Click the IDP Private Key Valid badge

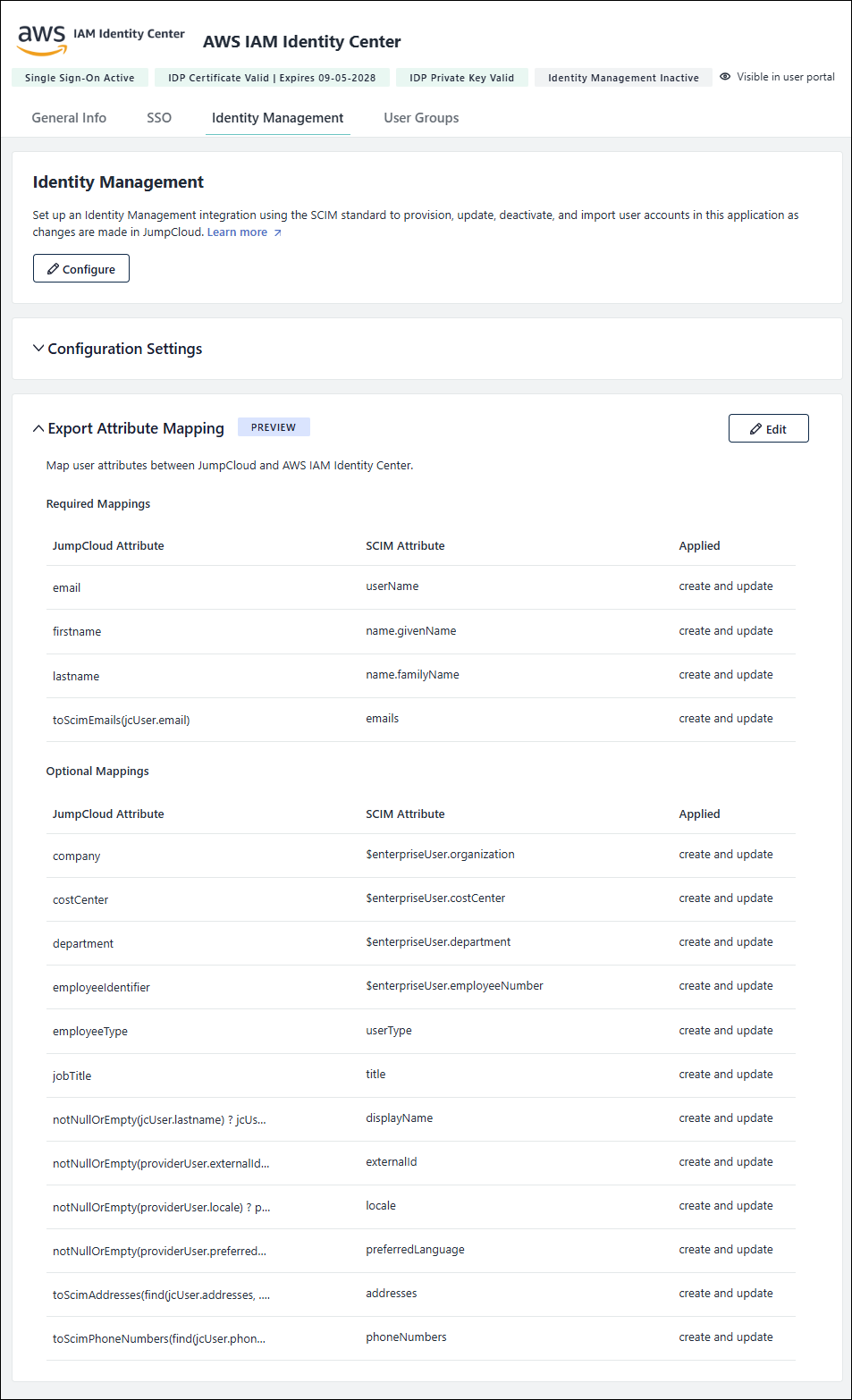pos(461,78)
